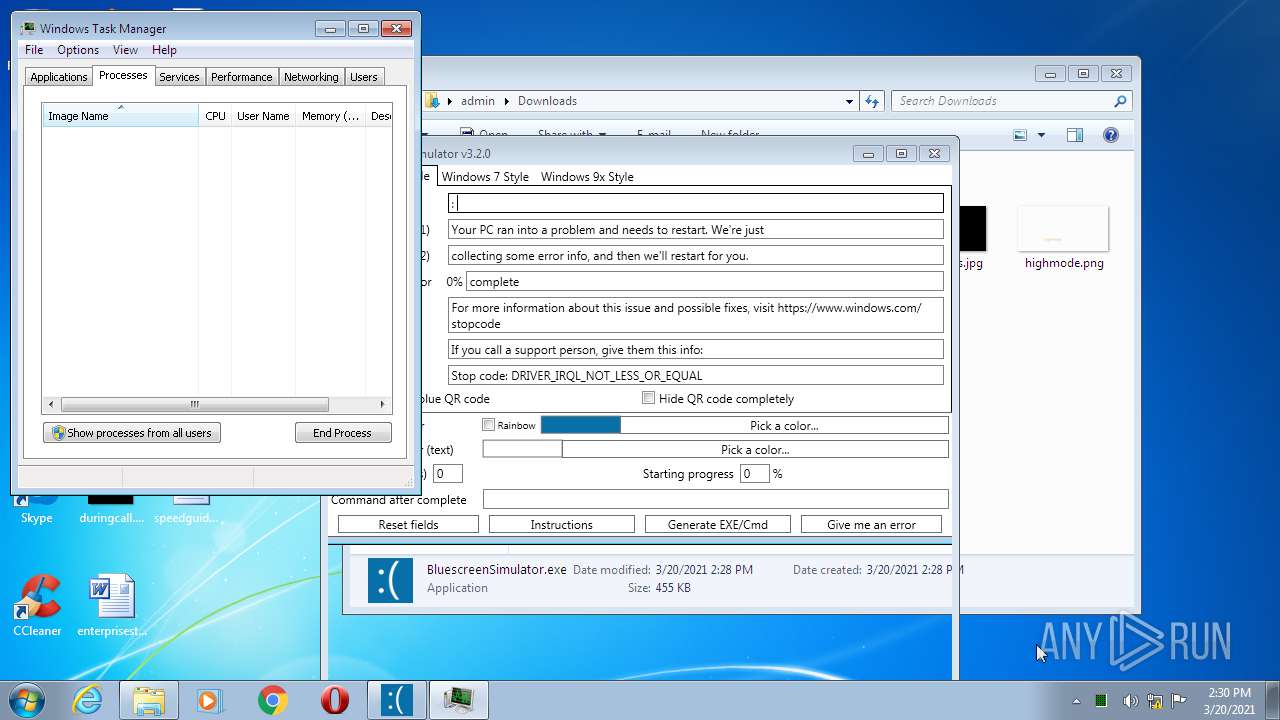Screen dimensions: 1280x720
Task: Sort by the Memory column header
Action: (330, 116)
